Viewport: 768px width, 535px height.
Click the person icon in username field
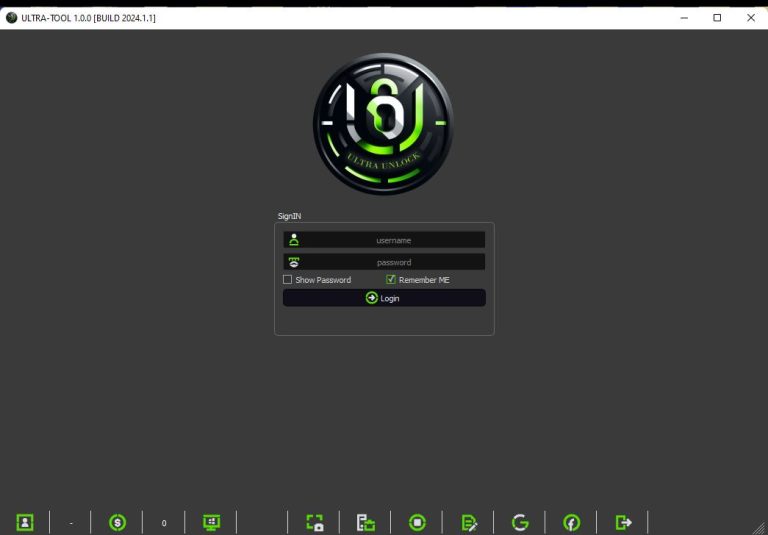click(x=294, y=240)
